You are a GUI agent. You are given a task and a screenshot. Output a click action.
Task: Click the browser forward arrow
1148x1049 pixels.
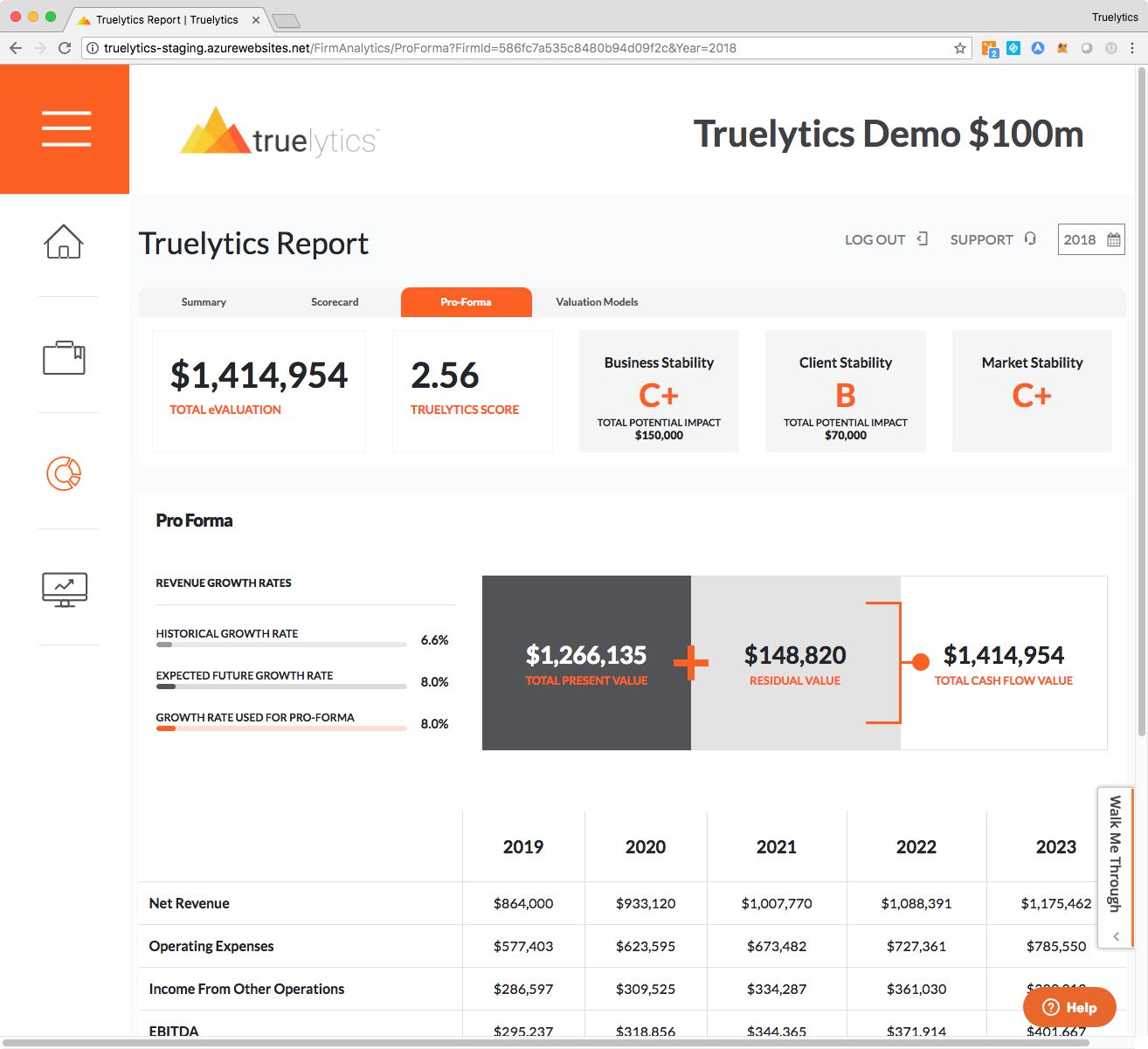(x=39, y=48)
